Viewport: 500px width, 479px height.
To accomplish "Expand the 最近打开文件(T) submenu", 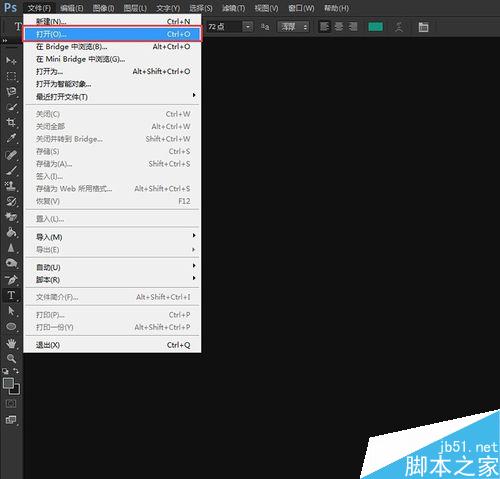I will click(x=112, y=97).
